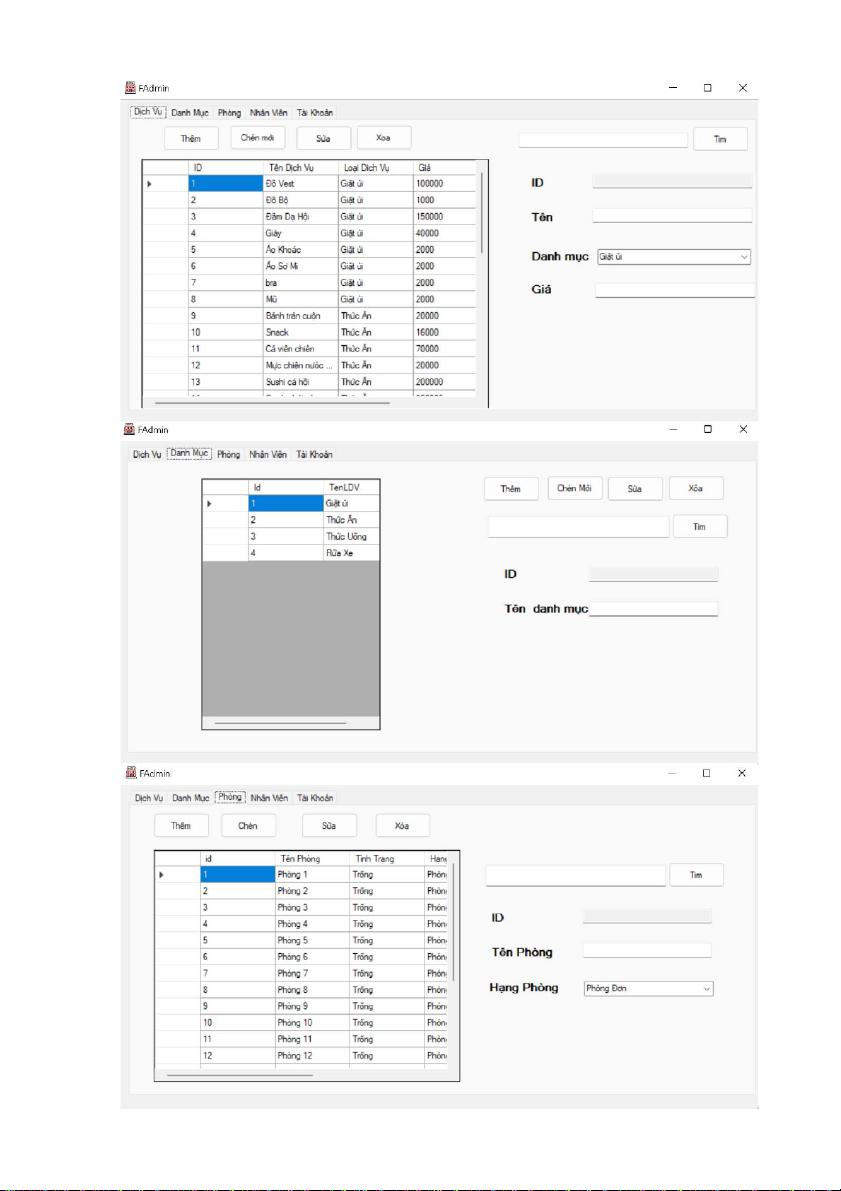841x1191 pixels.
Task: Select the Cá viên chiên service cell
Action: point(301,349)
